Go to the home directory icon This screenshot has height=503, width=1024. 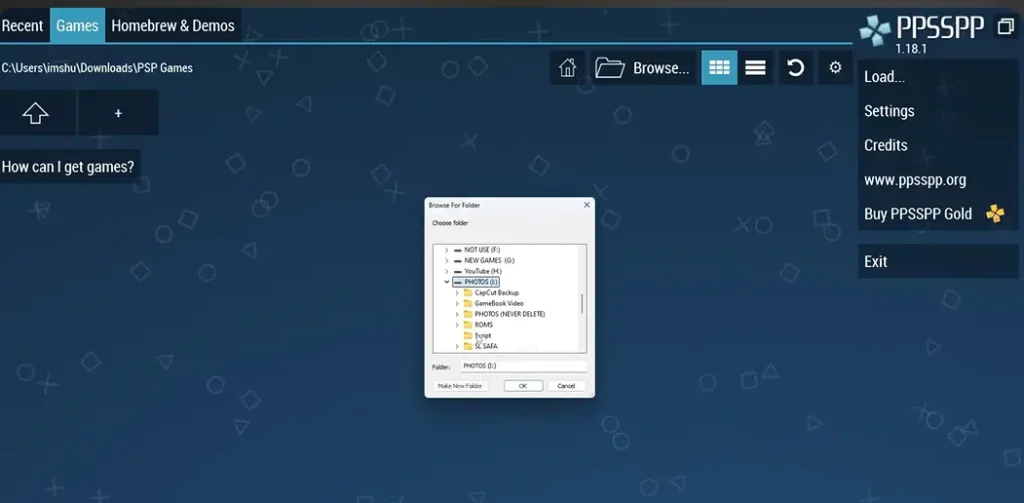567,67
